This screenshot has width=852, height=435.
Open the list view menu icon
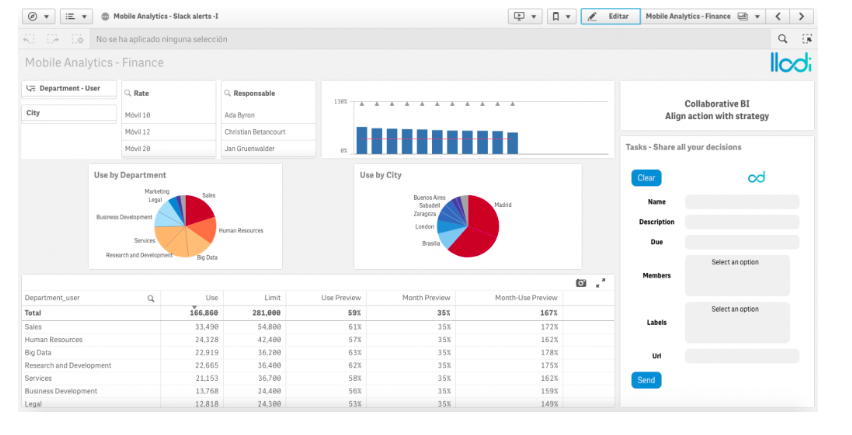(x=76, y=16)
